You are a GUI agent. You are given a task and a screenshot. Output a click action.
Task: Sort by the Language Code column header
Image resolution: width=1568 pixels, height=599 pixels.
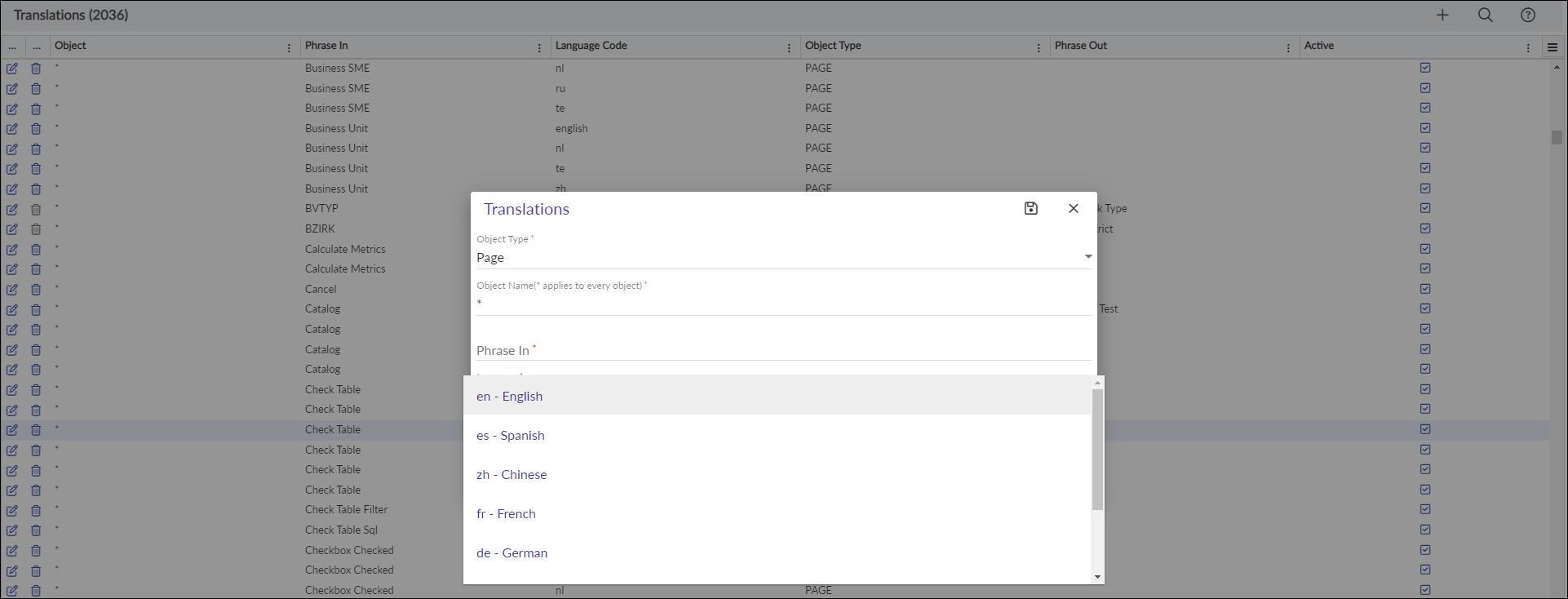pyautogui.click(x=591, y=46)
